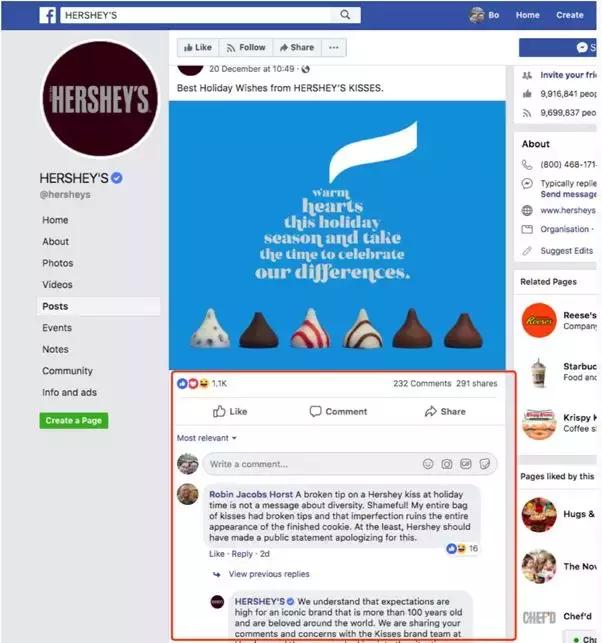The width and height of the screenshot is (602, 643).
Task: Post a GIF in the comment field
Action: (x=465, y=464)
